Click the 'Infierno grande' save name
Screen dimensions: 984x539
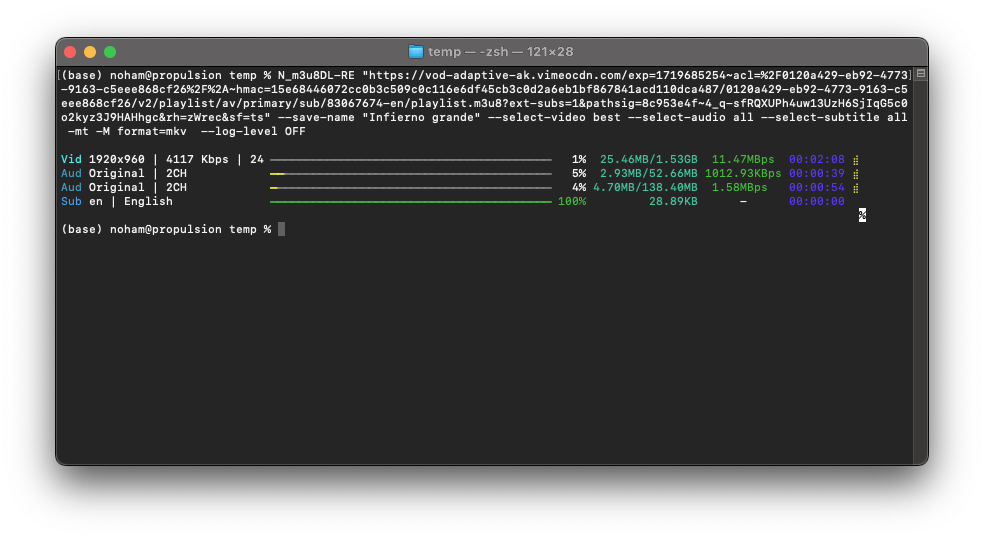click(x=421, y=117)
